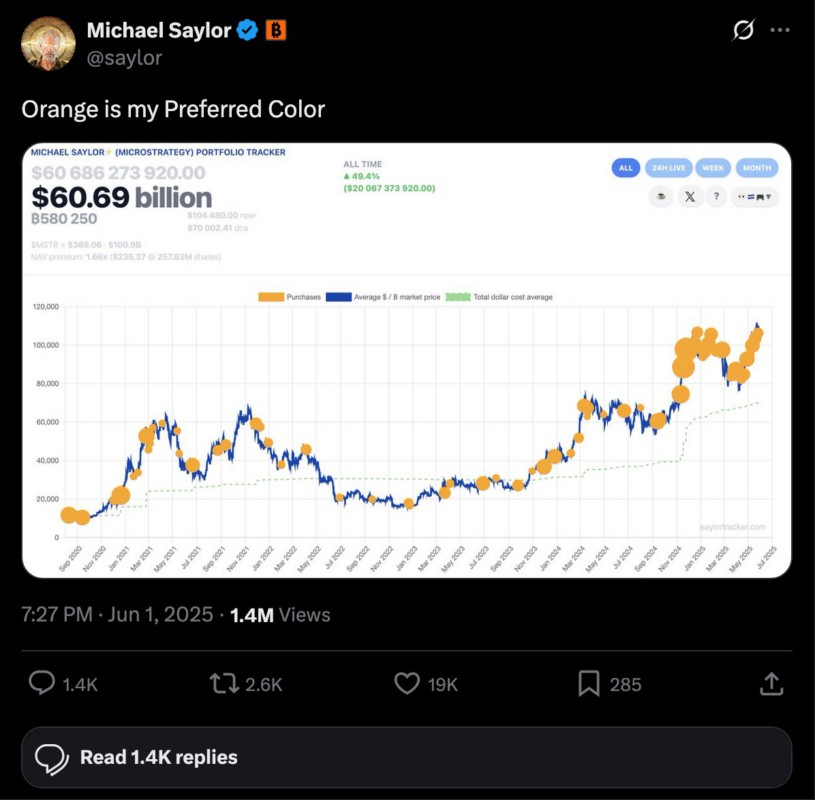Open the reply comment icon
Screen dimensions: 815x800
42,683
